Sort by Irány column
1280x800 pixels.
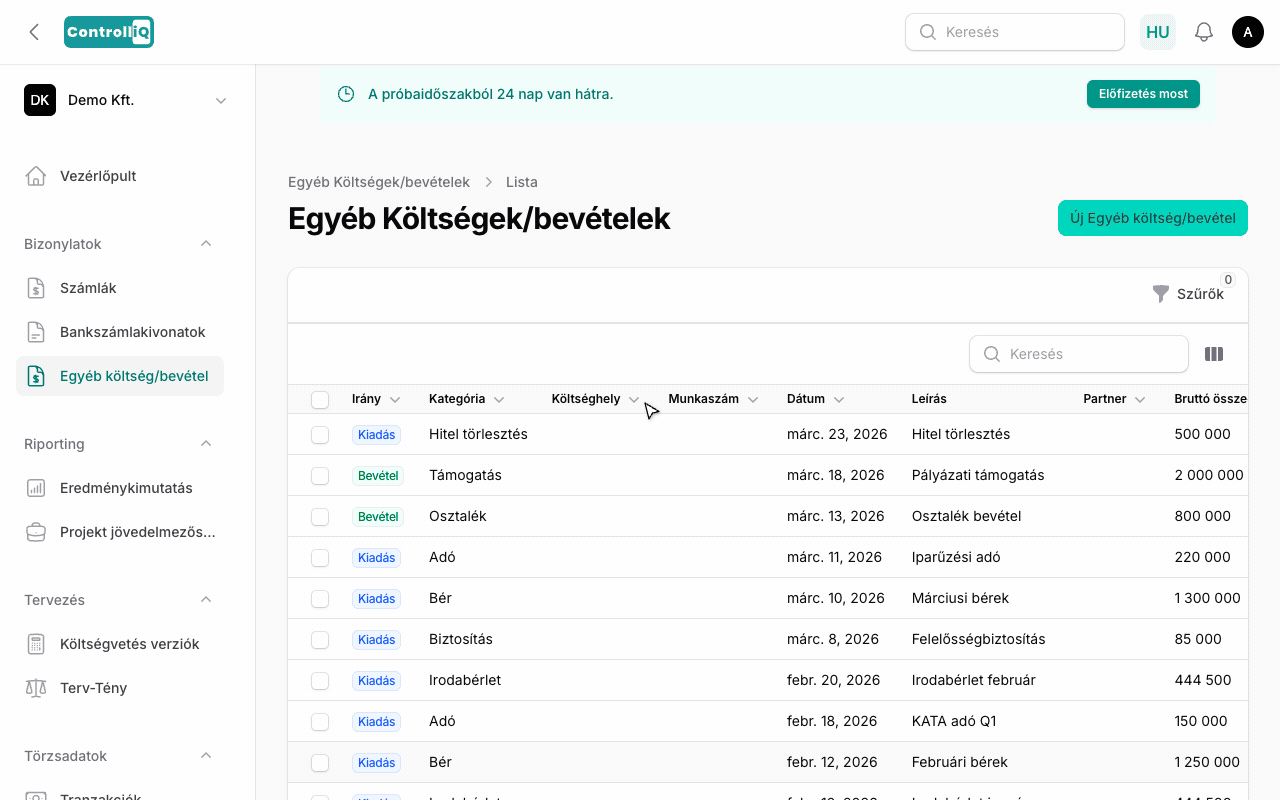(x=376, y=399)
